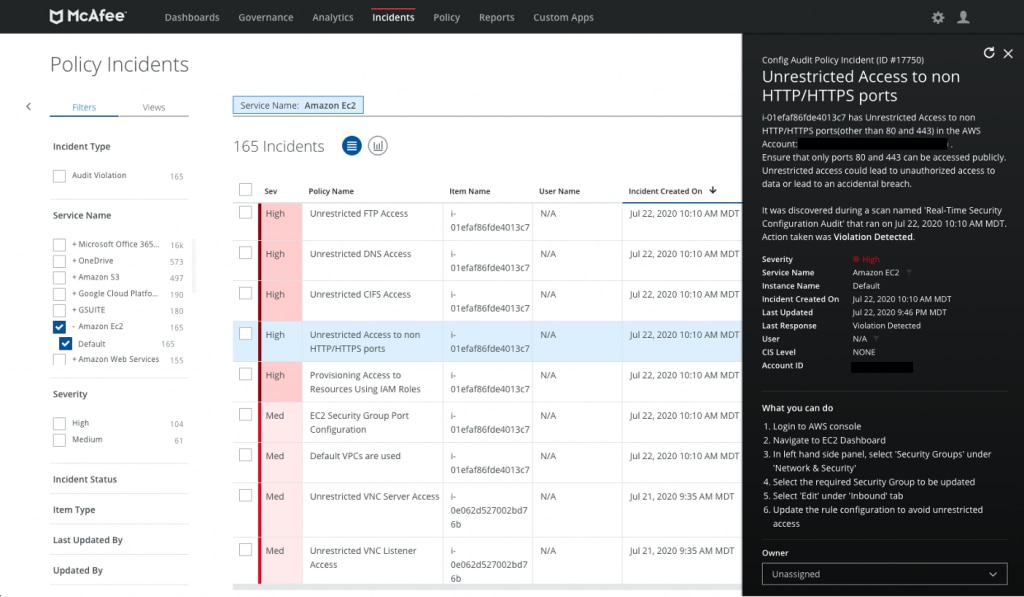Image resolution: width=1024 pixels, height=597 pixels.
Task: Sort by the Item Name column header
Action: point(470,191)
